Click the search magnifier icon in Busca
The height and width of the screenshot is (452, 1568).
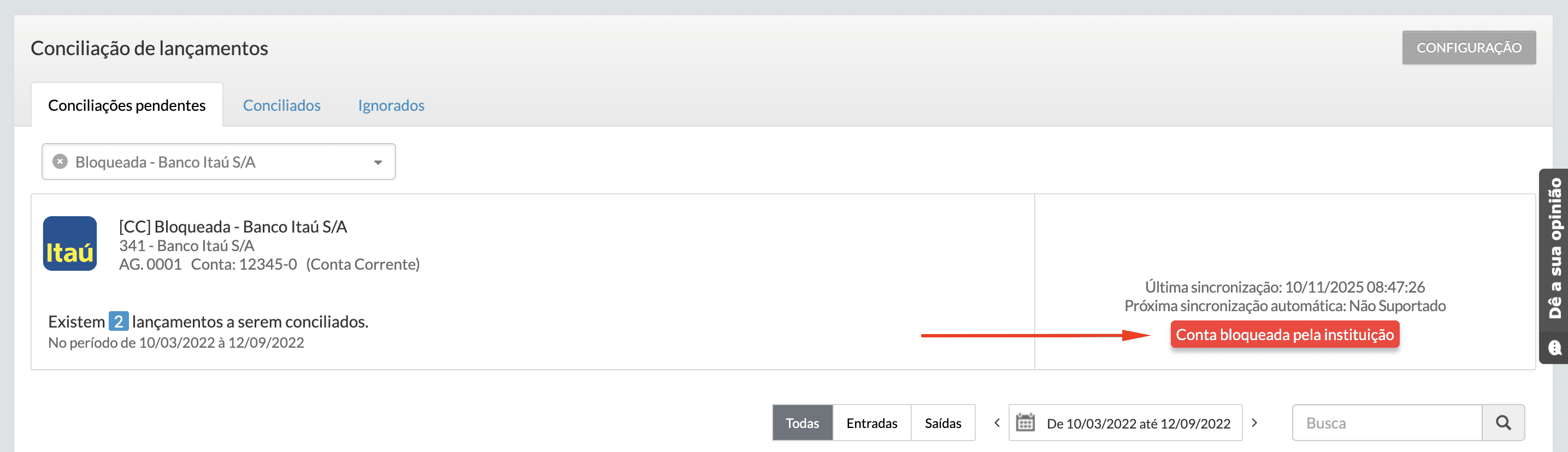click(x=1504, y=422)
